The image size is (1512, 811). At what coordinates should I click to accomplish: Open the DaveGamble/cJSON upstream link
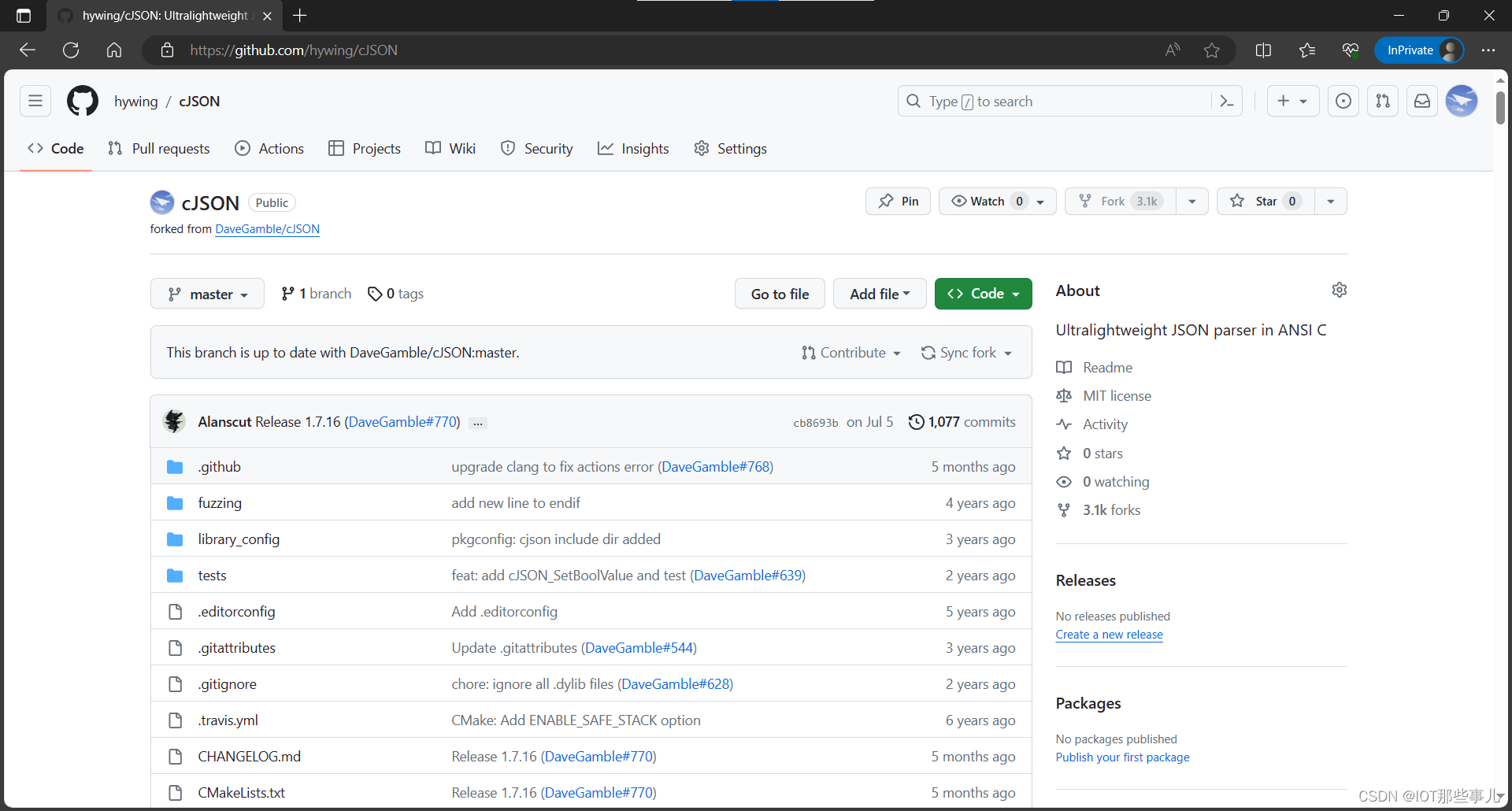click(x=268, y=229)
